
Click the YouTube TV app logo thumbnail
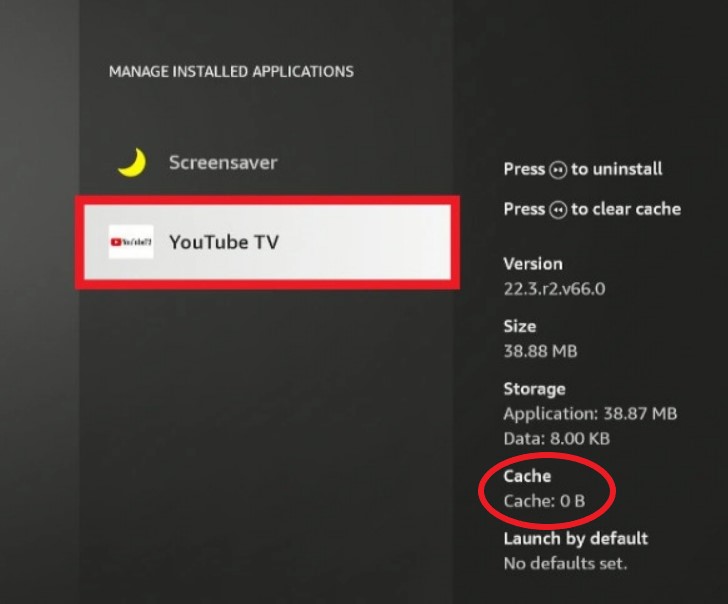[131, 242]
